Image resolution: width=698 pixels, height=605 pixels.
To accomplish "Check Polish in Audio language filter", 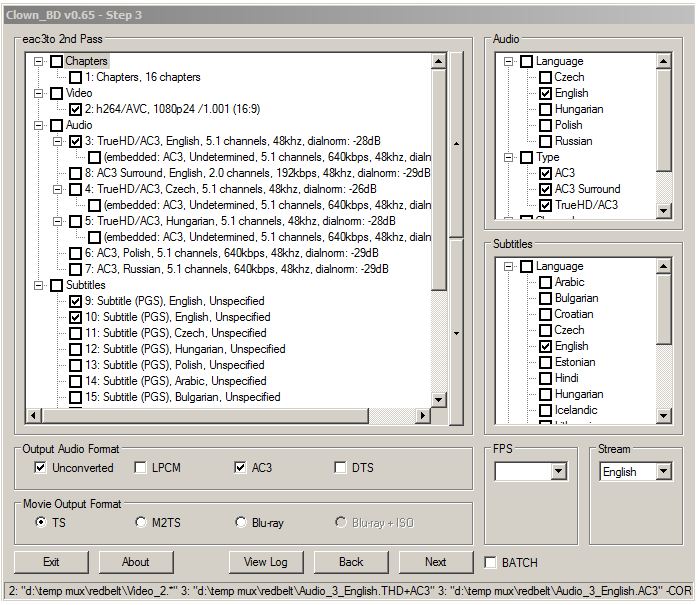I will (545, 126).
